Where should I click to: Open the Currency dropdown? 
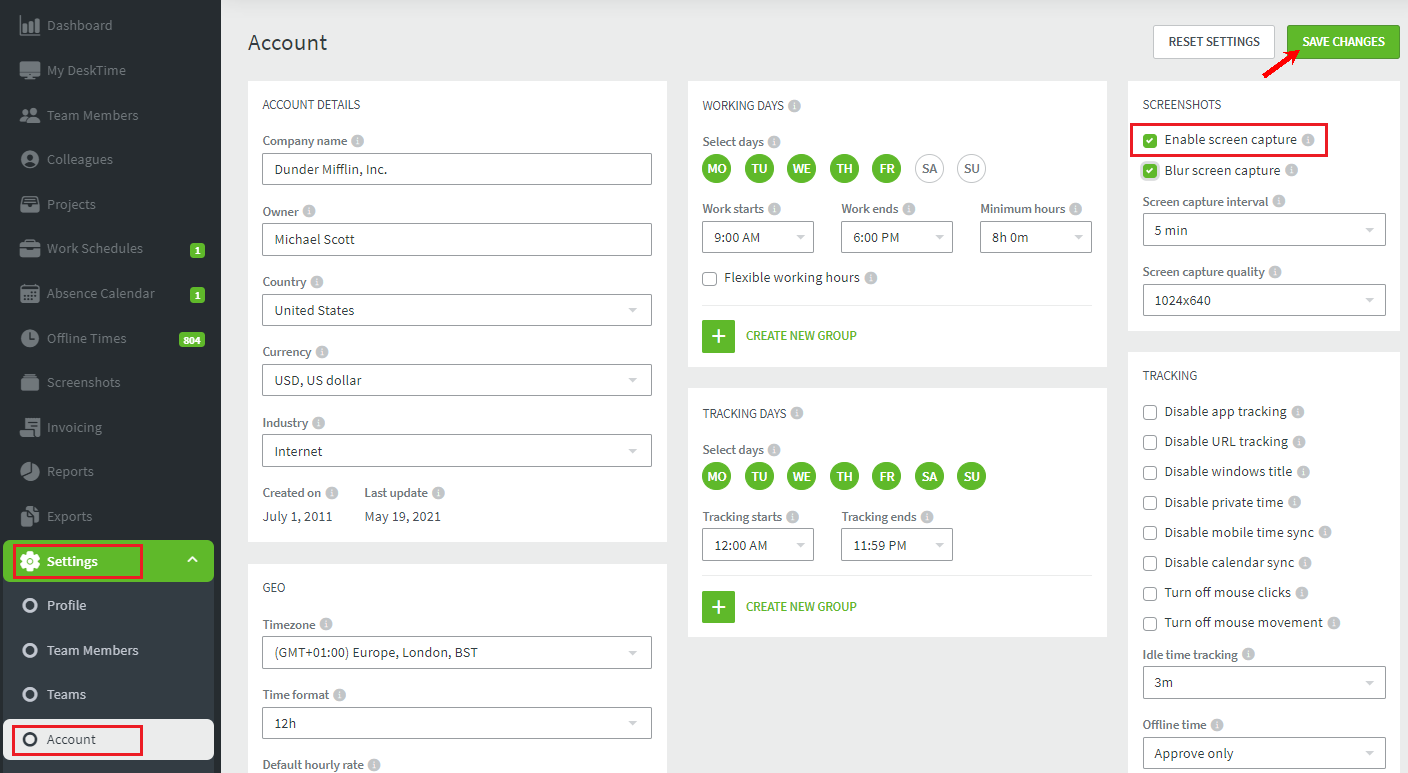coord(457,380)
